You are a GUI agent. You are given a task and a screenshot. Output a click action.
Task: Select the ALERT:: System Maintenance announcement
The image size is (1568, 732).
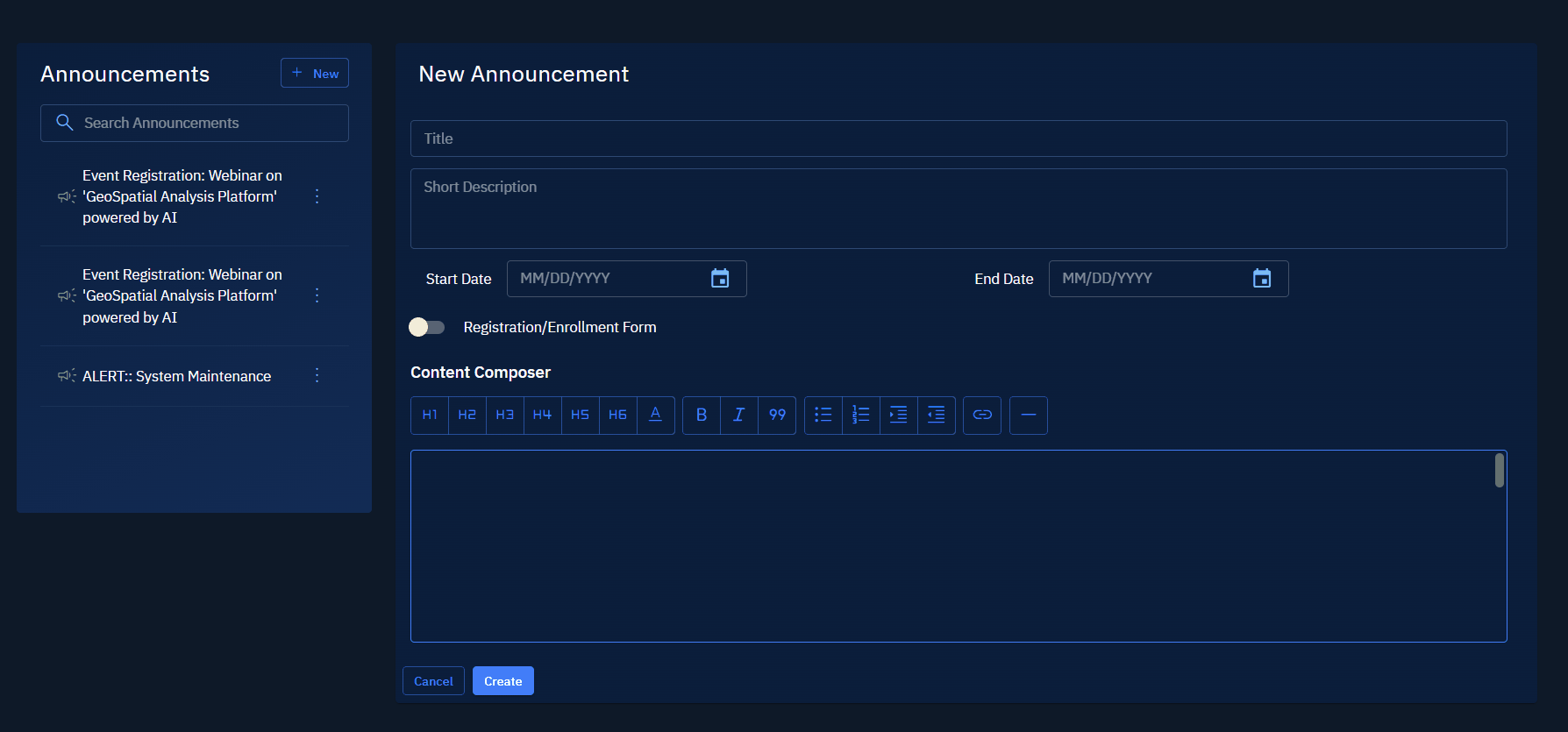[176, 376]
